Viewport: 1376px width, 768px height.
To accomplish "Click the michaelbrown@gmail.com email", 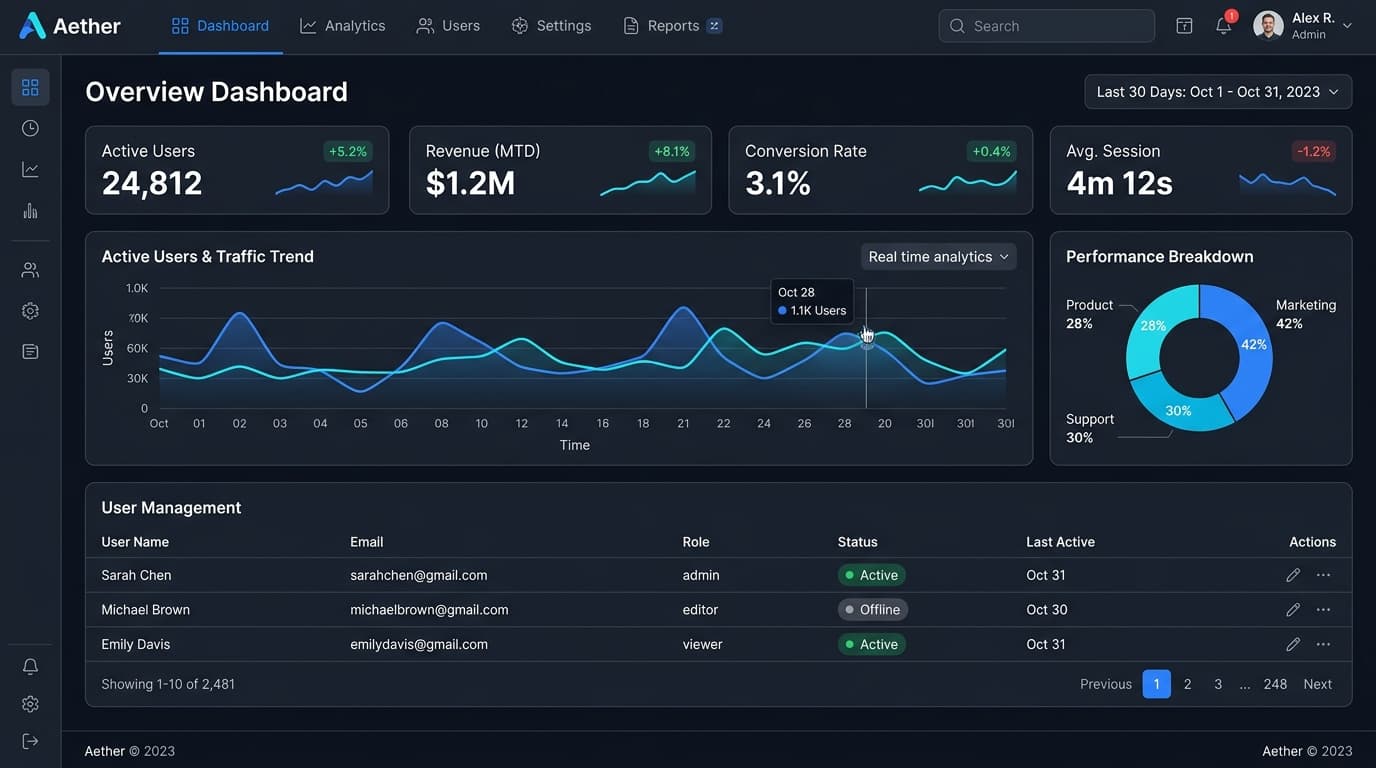I will [429, 610].
